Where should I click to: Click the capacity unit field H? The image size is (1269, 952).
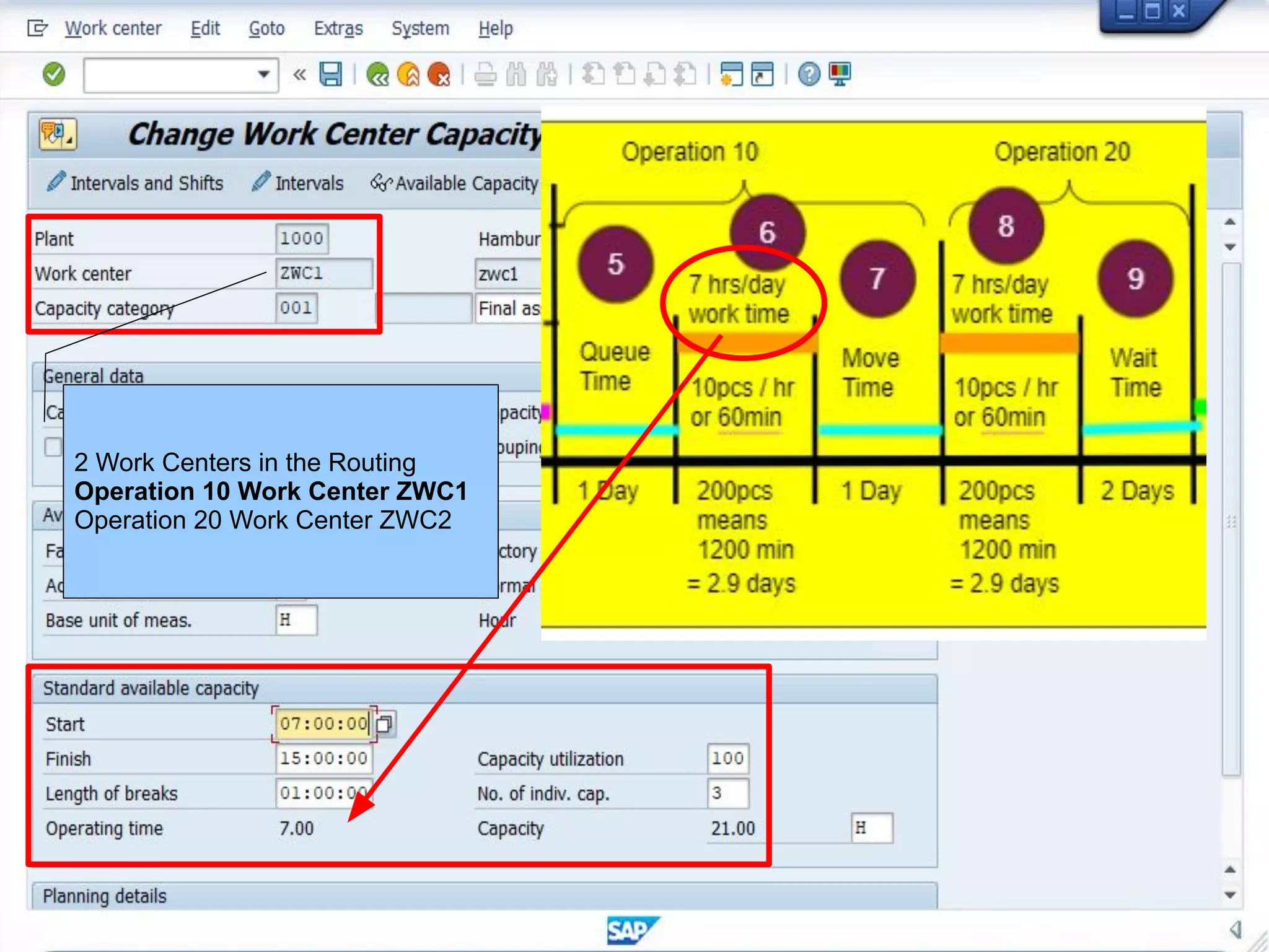tap(872, 828)
